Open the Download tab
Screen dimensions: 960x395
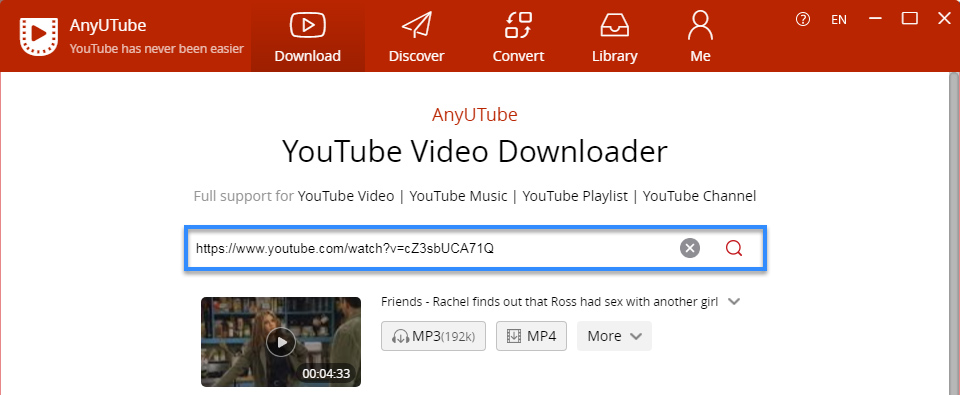[307, 36]
